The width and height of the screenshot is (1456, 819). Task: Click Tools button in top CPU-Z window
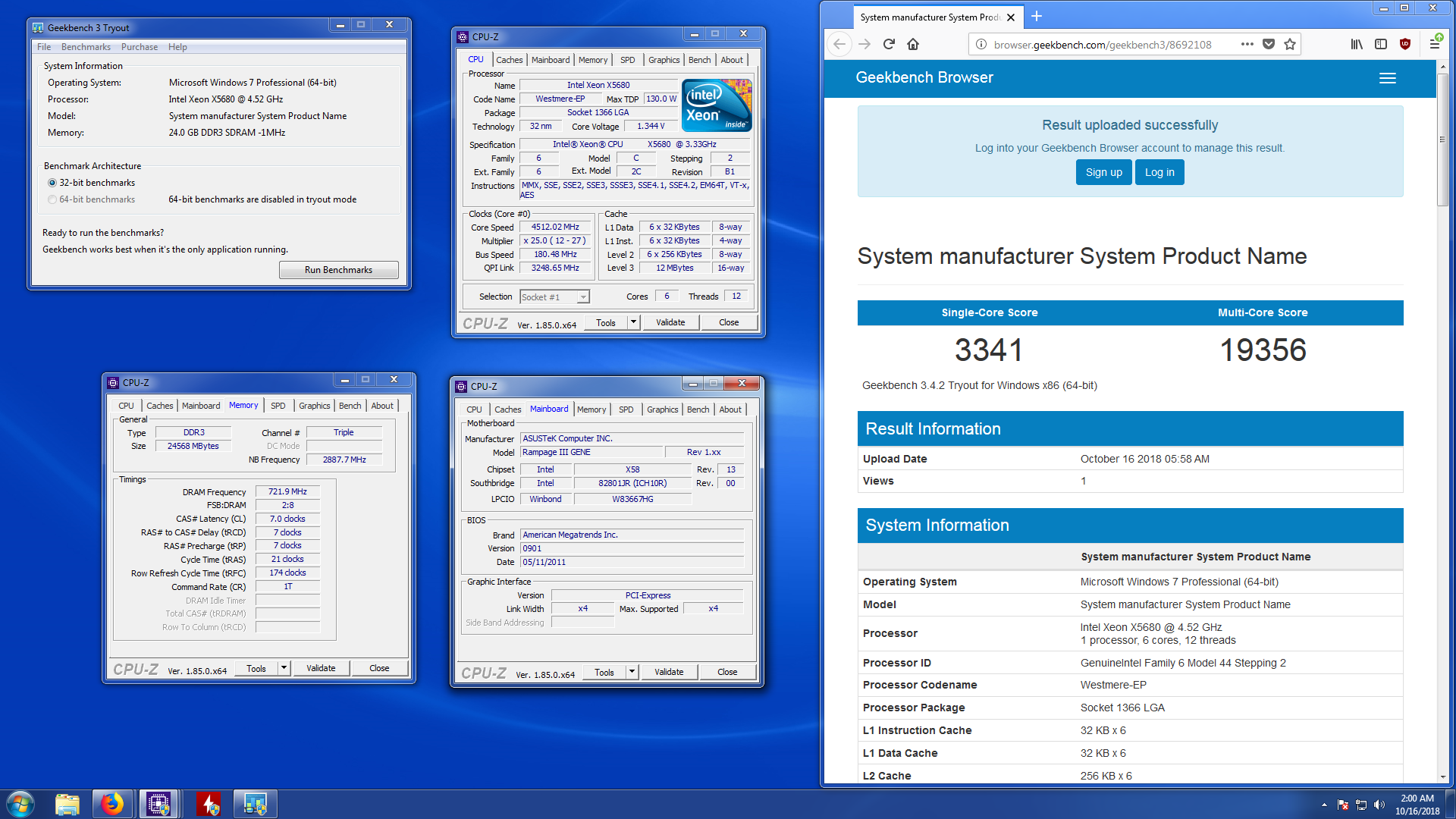606,322
